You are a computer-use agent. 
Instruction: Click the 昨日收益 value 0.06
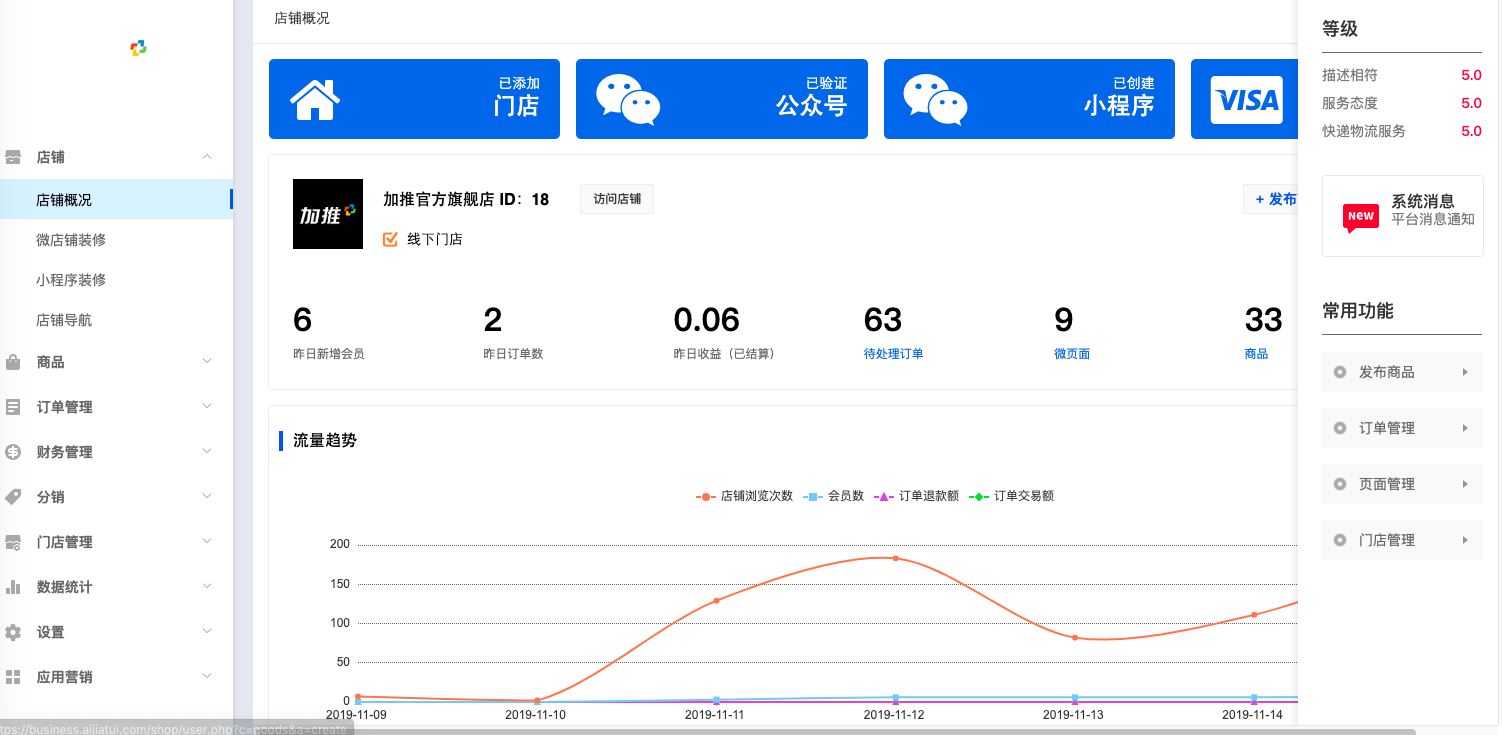tap(707, 320)
